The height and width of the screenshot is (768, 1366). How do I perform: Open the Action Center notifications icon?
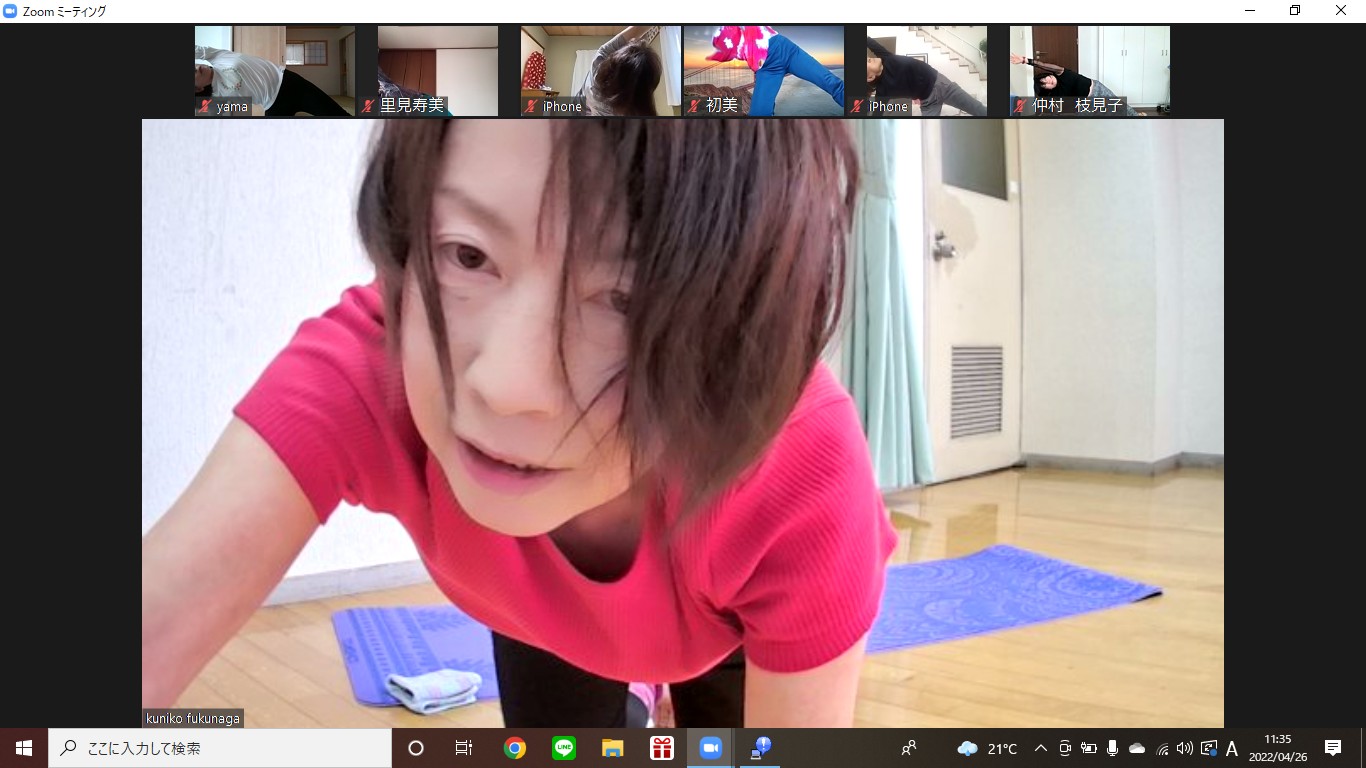click(x=1333, y=748)
